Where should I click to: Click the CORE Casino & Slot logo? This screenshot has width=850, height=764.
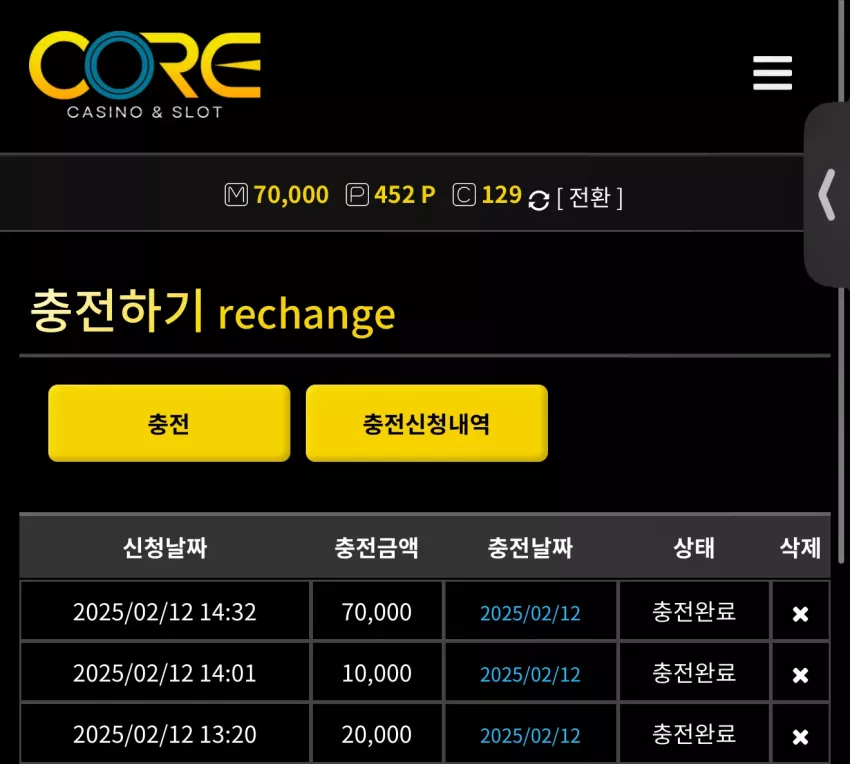(145, 75)
